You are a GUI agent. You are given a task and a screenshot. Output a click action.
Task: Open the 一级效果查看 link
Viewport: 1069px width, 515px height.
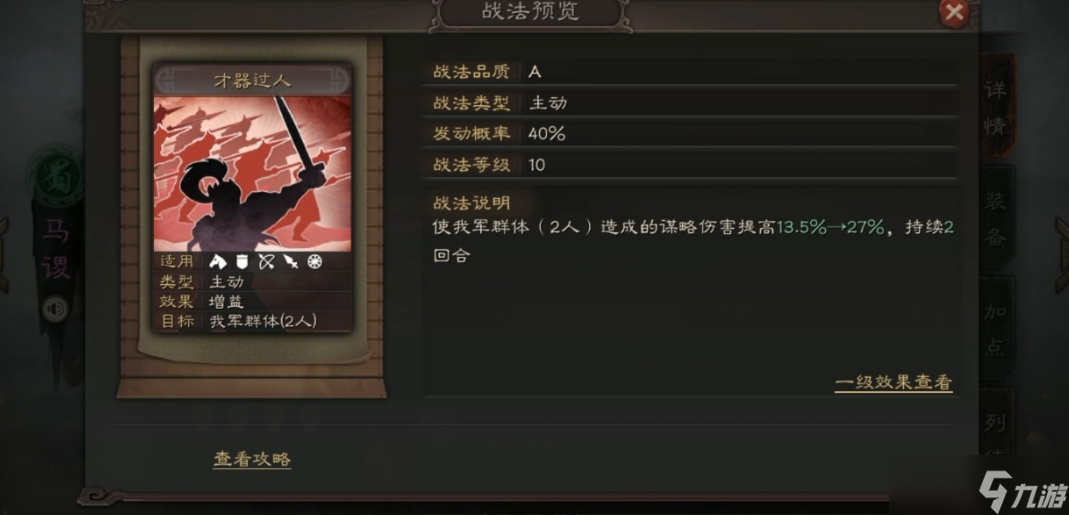click(893, 382)
